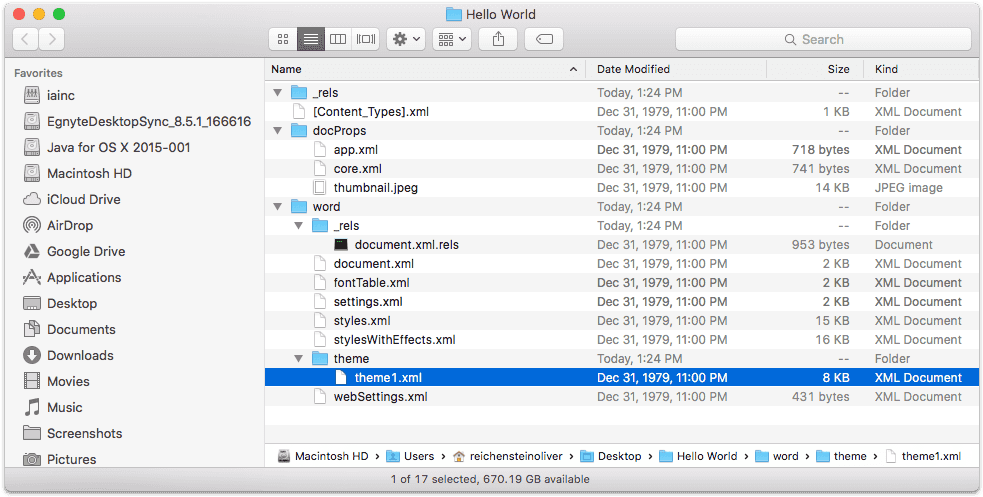Switch to Cover Flow view

365,39
